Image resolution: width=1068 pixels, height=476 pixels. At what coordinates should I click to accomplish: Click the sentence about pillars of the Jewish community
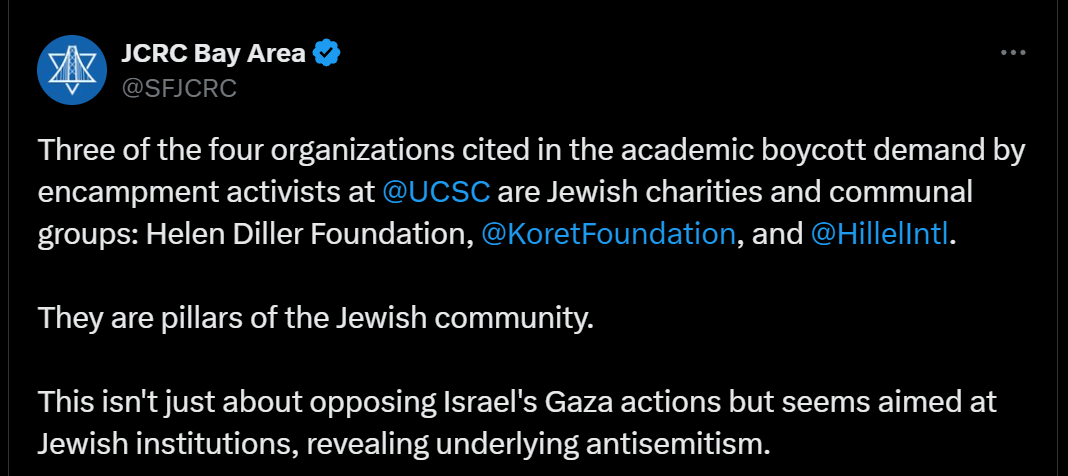pos(315,318)
